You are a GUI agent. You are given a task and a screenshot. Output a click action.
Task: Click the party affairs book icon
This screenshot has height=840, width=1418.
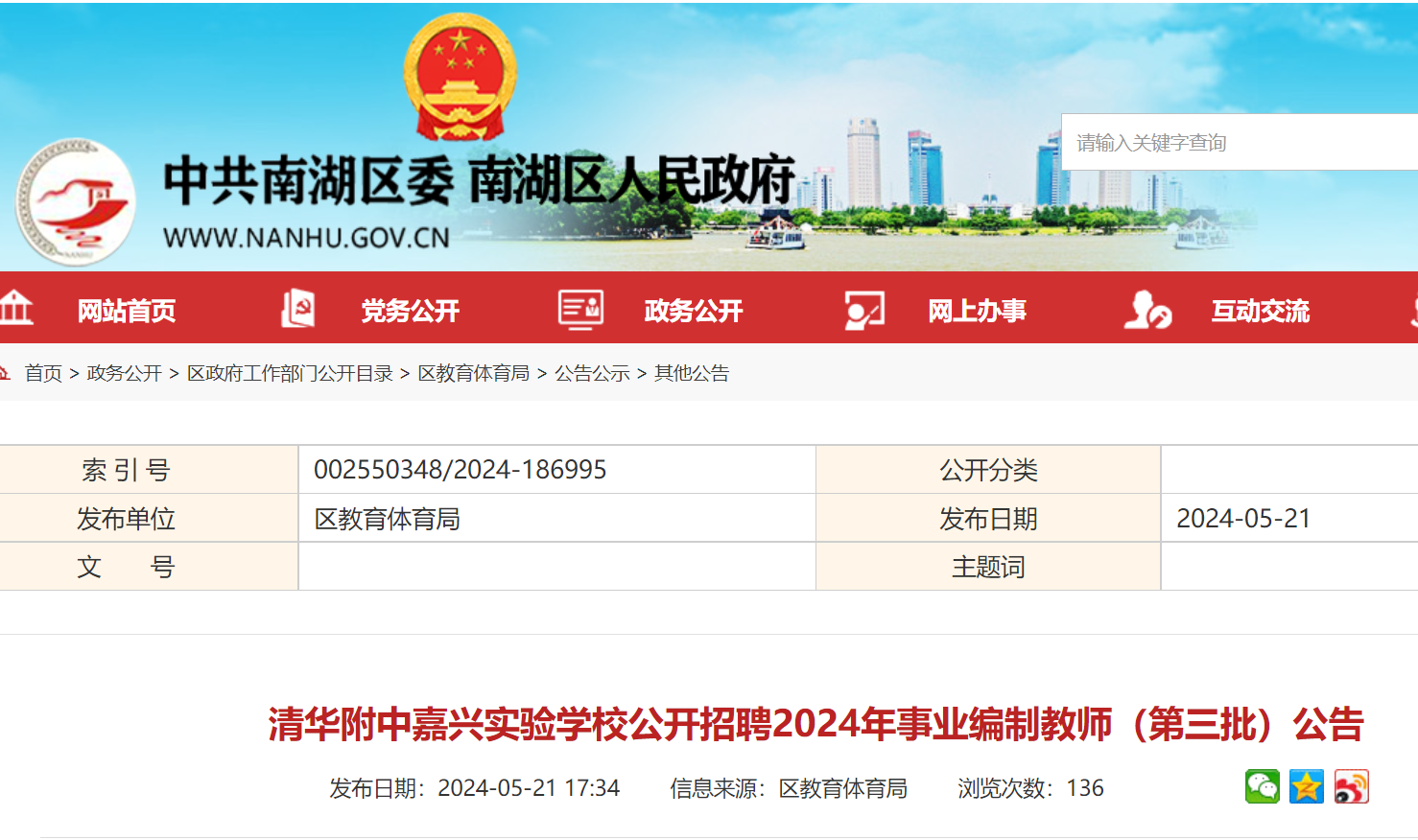point(298,309)
